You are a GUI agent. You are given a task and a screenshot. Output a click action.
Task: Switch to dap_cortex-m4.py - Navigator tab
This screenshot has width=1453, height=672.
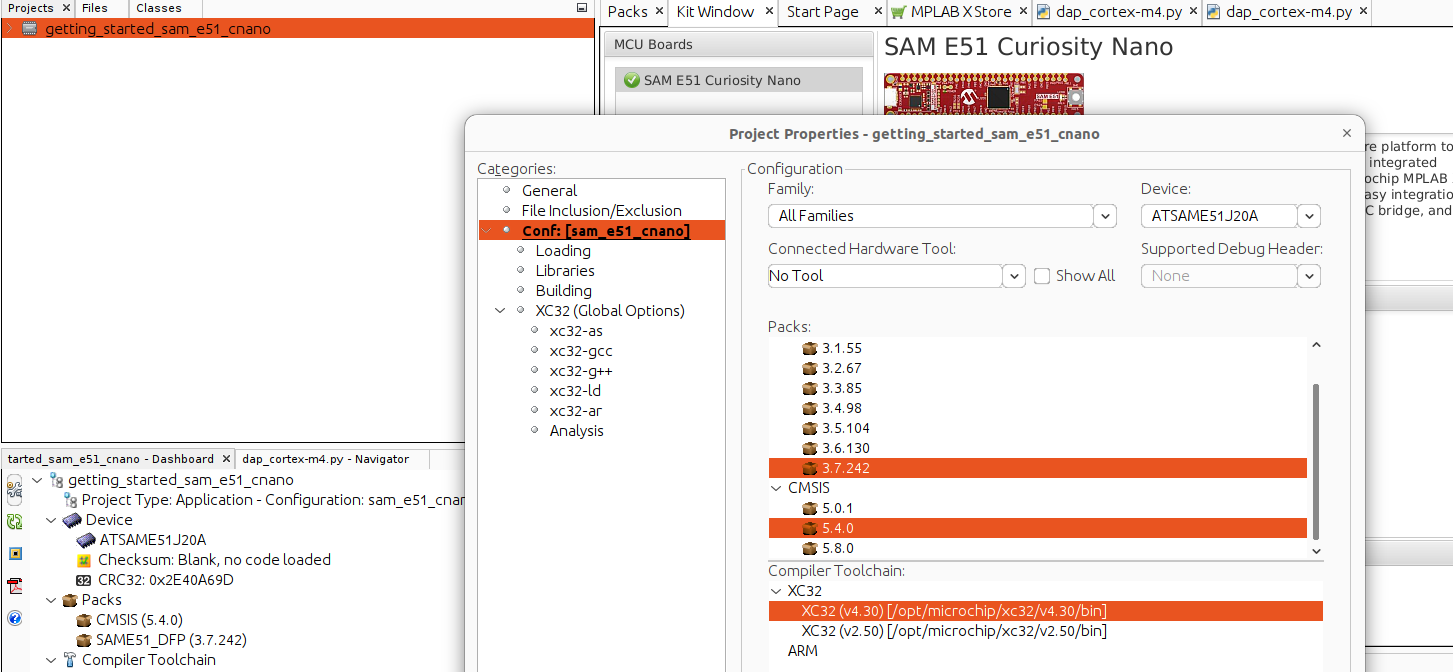(x=326, y=459)
